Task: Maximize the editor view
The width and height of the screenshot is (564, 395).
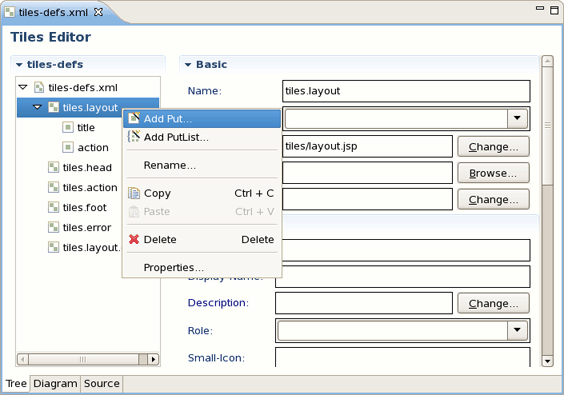Action: coord(554,10)
